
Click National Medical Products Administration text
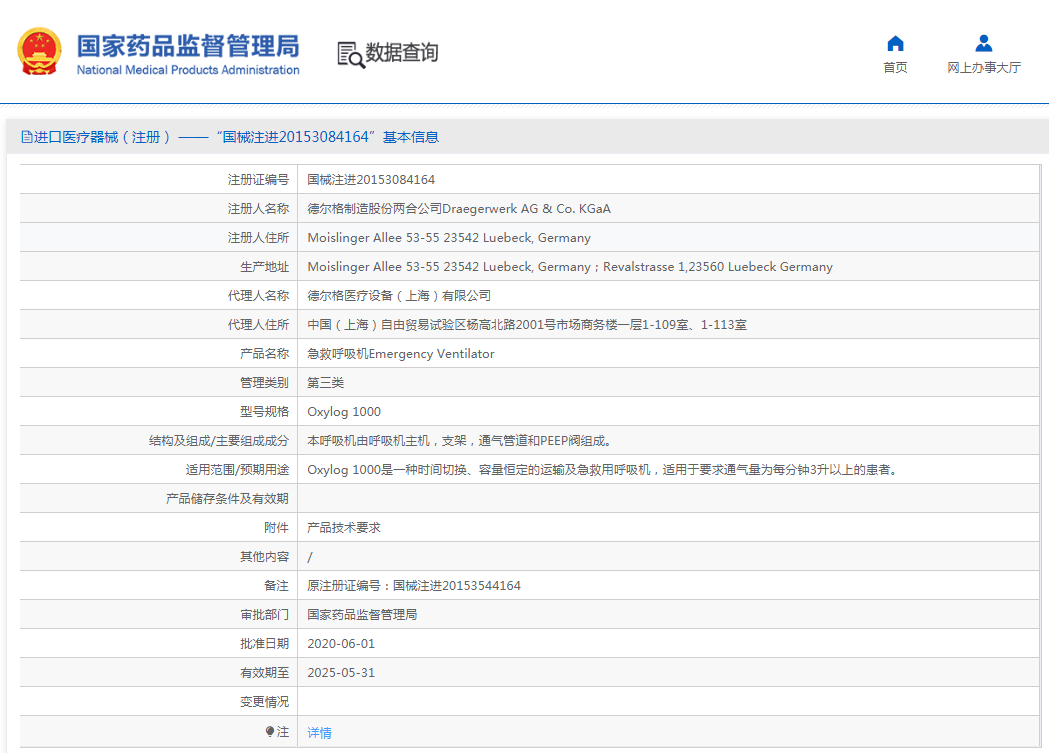pyautogui.click(x=188, y=70)
